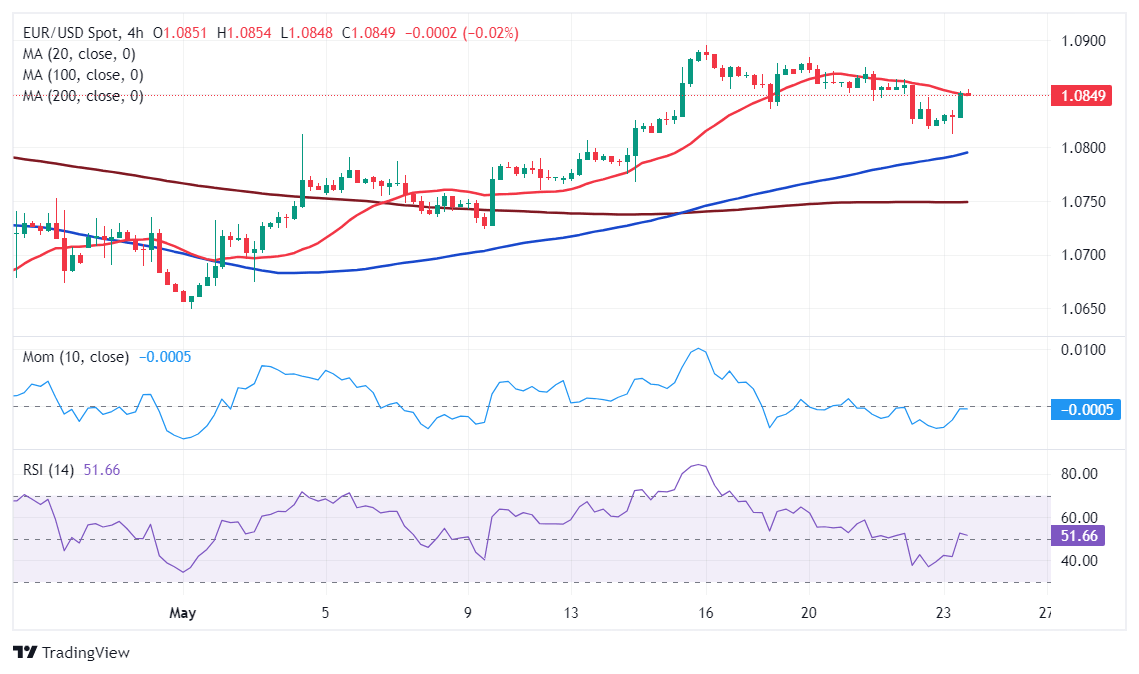The height and width of the screenshot is (674, 1139).
Task: Click date 23 on the time axis
Action: coord(942,611)
